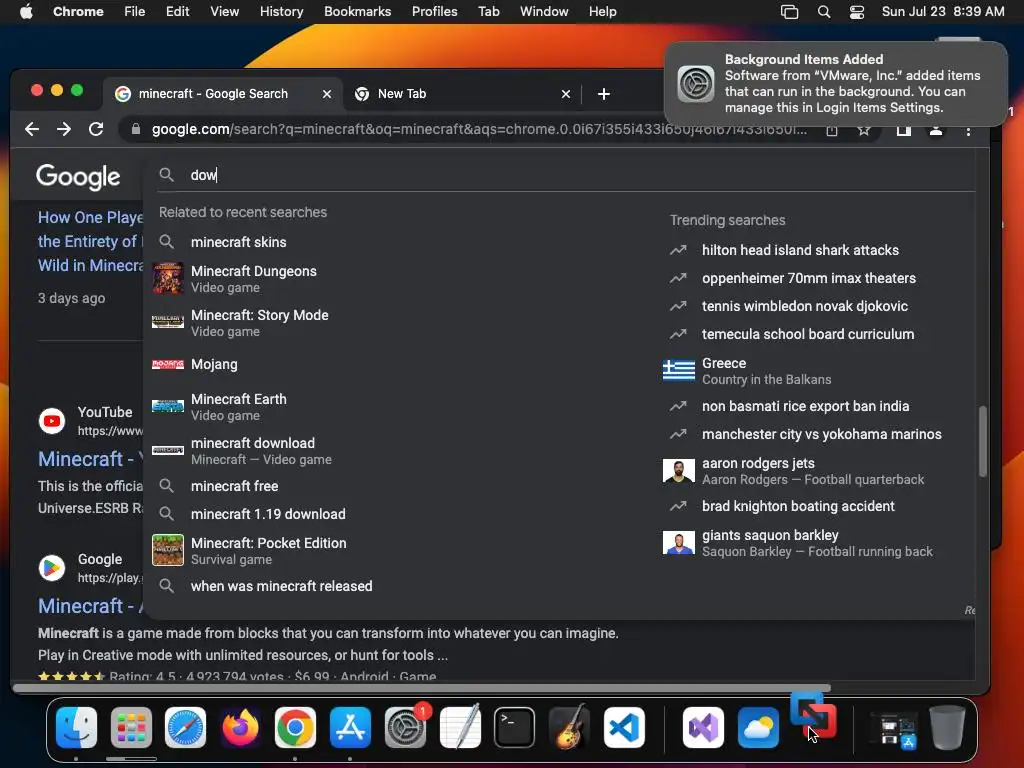Open the Chrome profile icon
Screen dimensions: 1024x768
click(936, 130)
